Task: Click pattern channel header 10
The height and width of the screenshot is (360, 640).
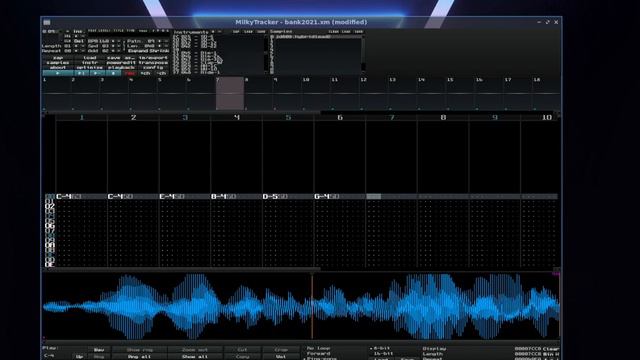Action: point(540,118)
